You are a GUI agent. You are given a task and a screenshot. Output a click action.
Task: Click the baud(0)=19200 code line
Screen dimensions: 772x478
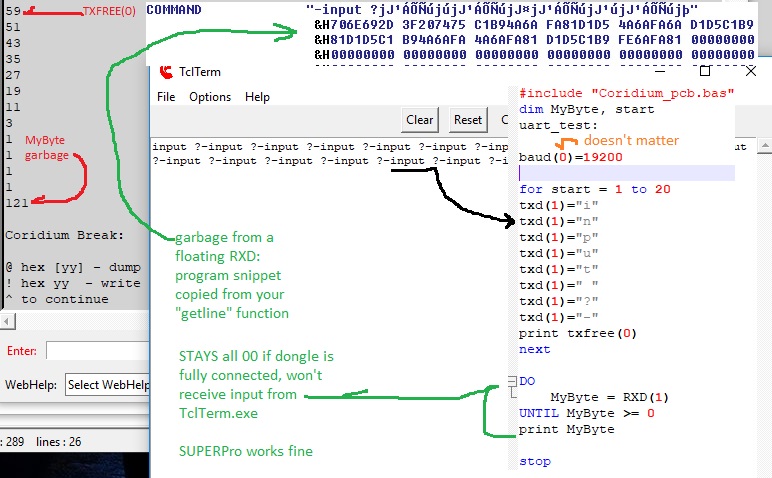tap(570, 158)
